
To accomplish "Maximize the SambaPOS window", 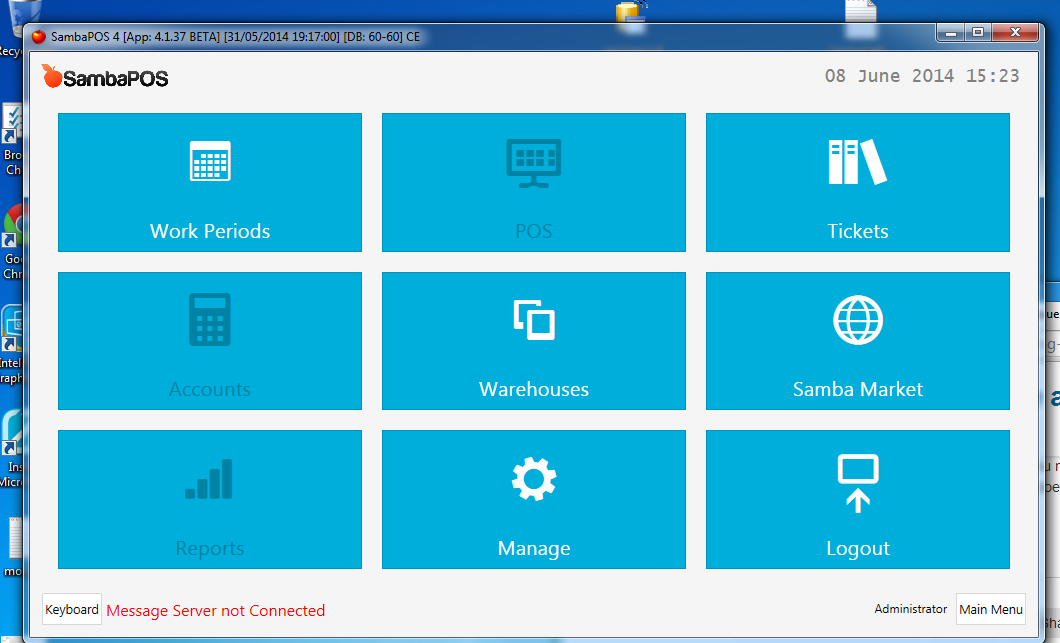I will pos(978,32).
